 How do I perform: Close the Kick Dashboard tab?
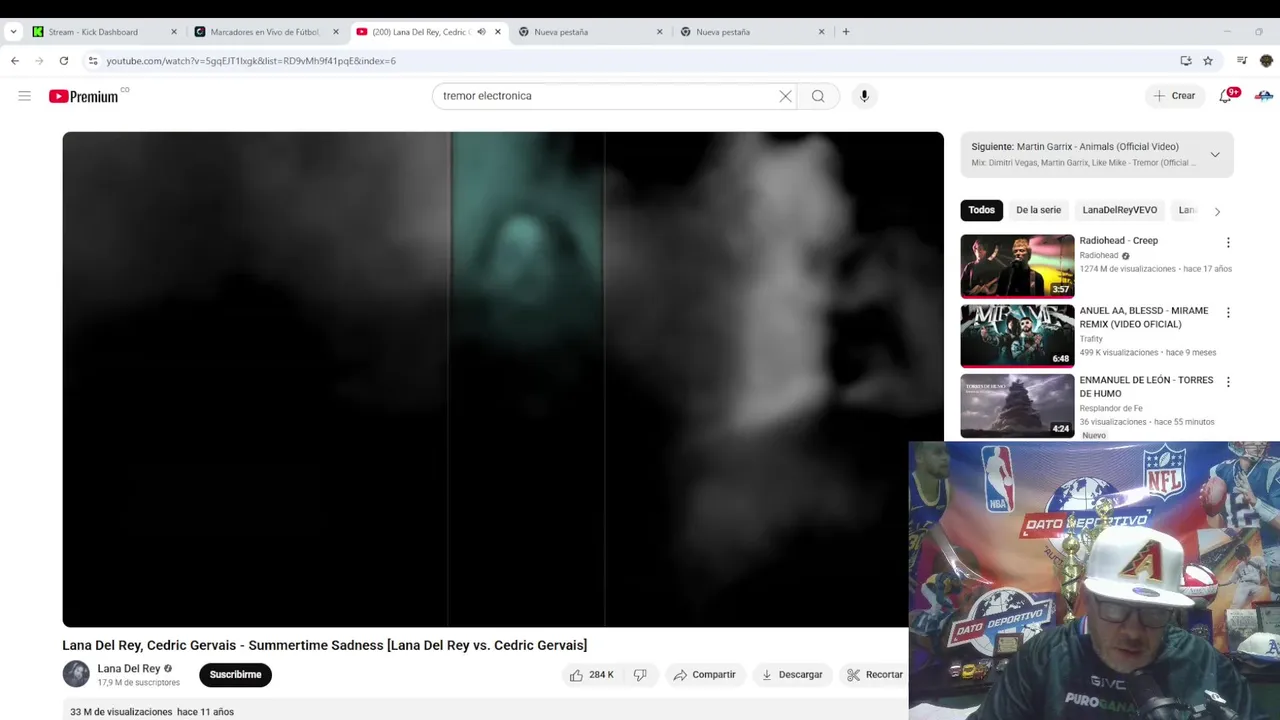click(174, 32)
